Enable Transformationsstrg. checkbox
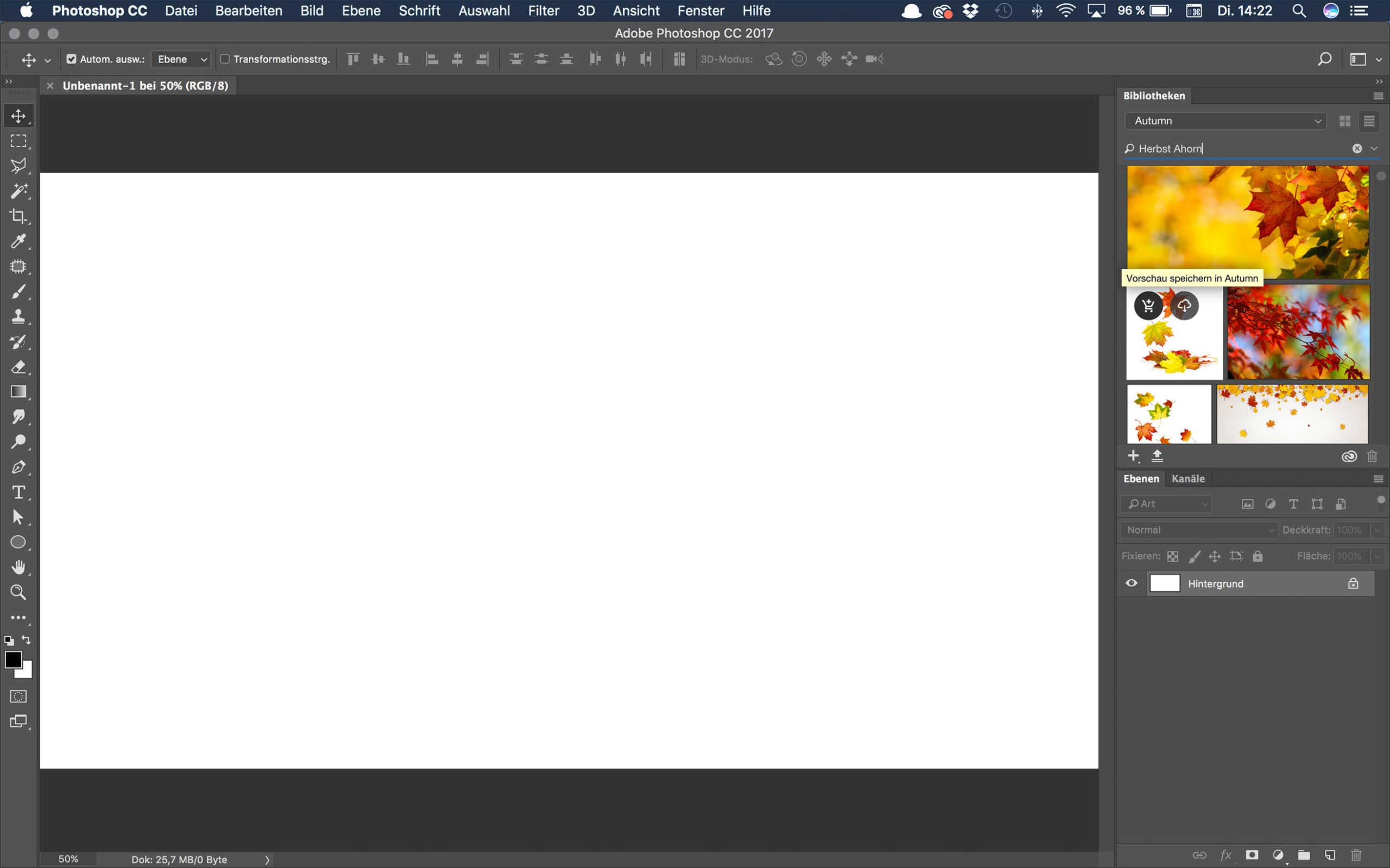The image size is (1390, 868). click(225, 59)
